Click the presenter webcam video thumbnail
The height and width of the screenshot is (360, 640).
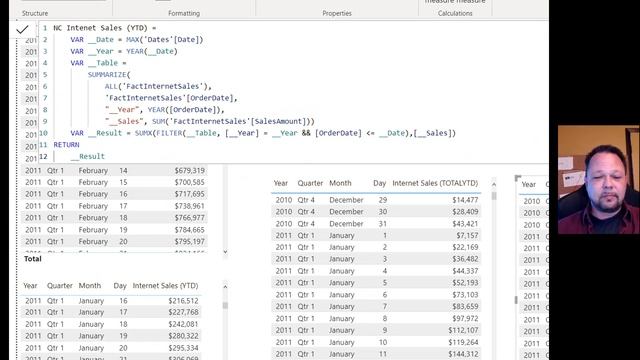598,180
